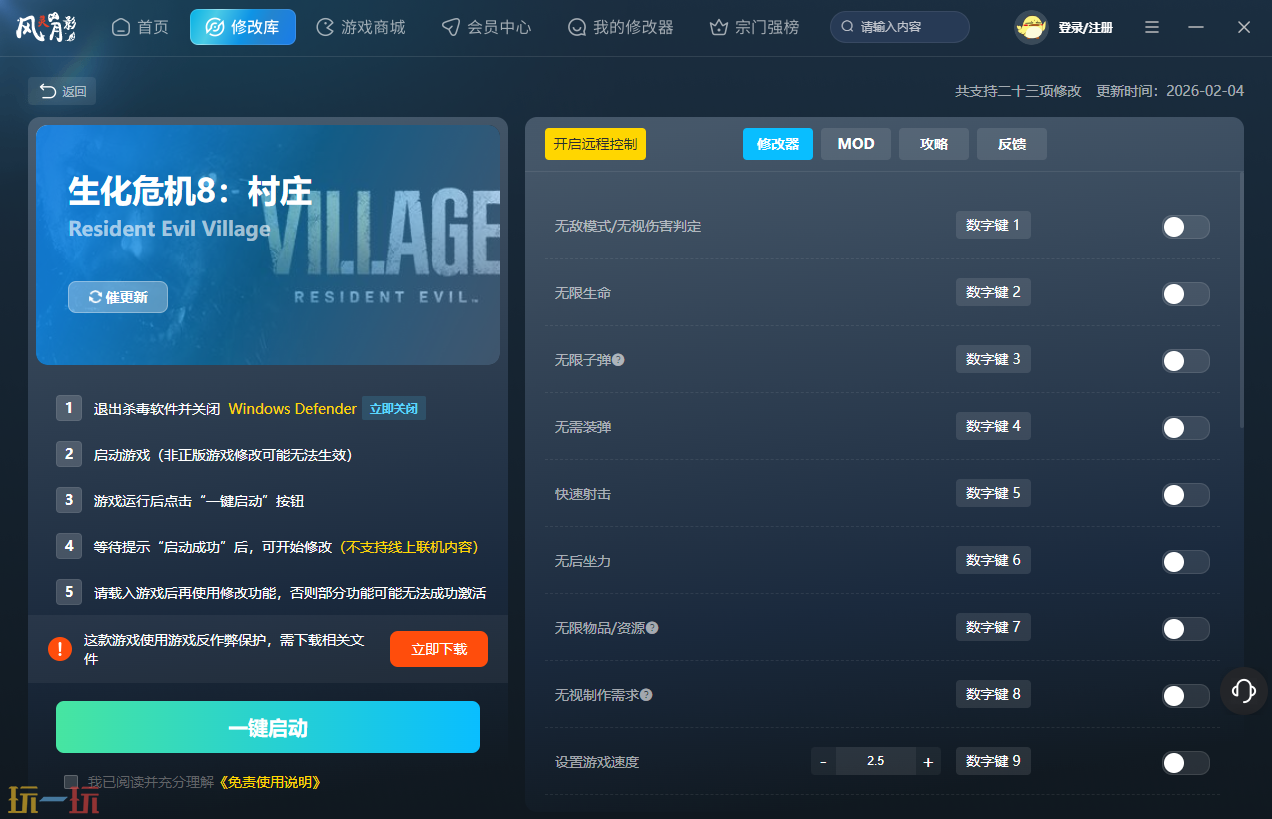Click hotkey 数字键 1 button
The width and height of the screenshot is (1272, 819).
(x=993, y=225)
